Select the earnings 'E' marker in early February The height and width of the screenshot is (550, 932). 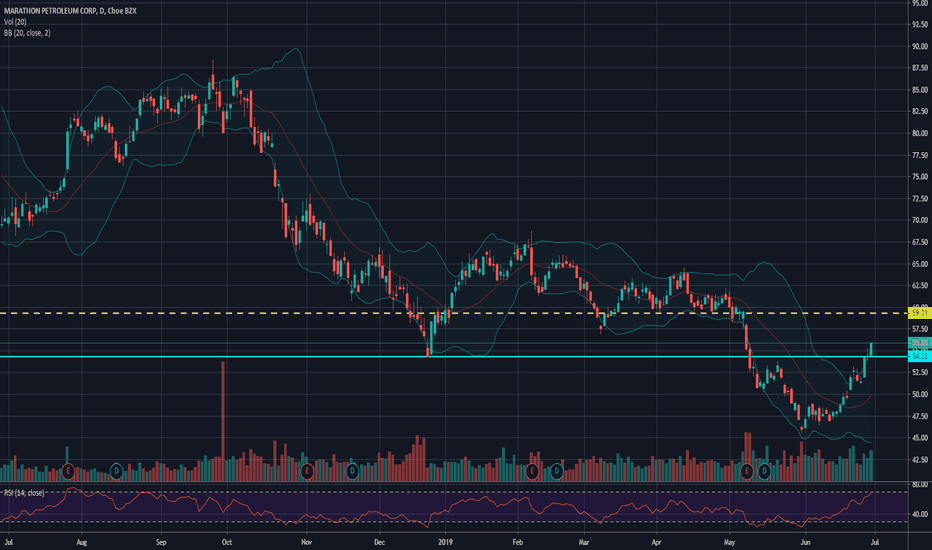pyautogui.click(x=532, y=472)
